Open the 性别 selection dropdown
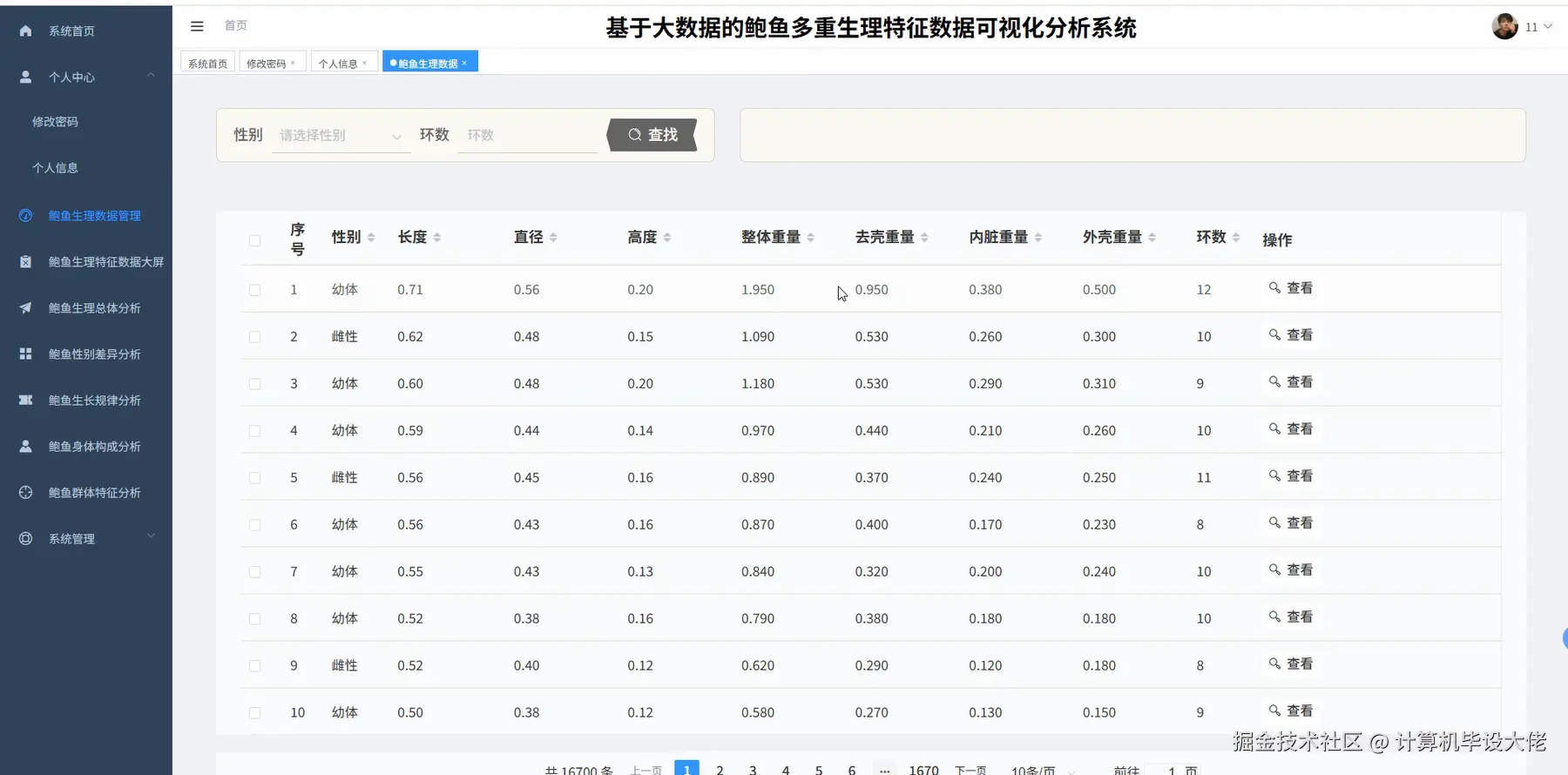1568x775 pixels. click(341, 135)
